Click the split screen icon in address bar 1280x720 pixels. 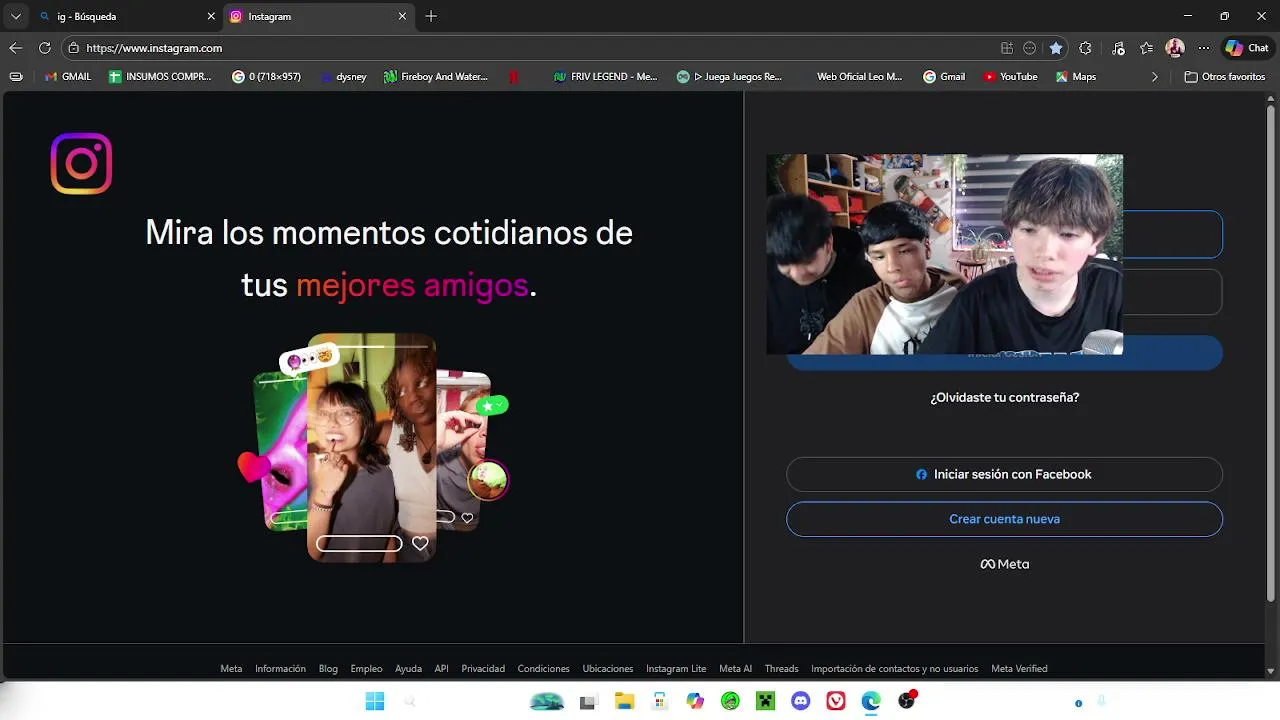pyautogui.click(x=1007, y=48)
